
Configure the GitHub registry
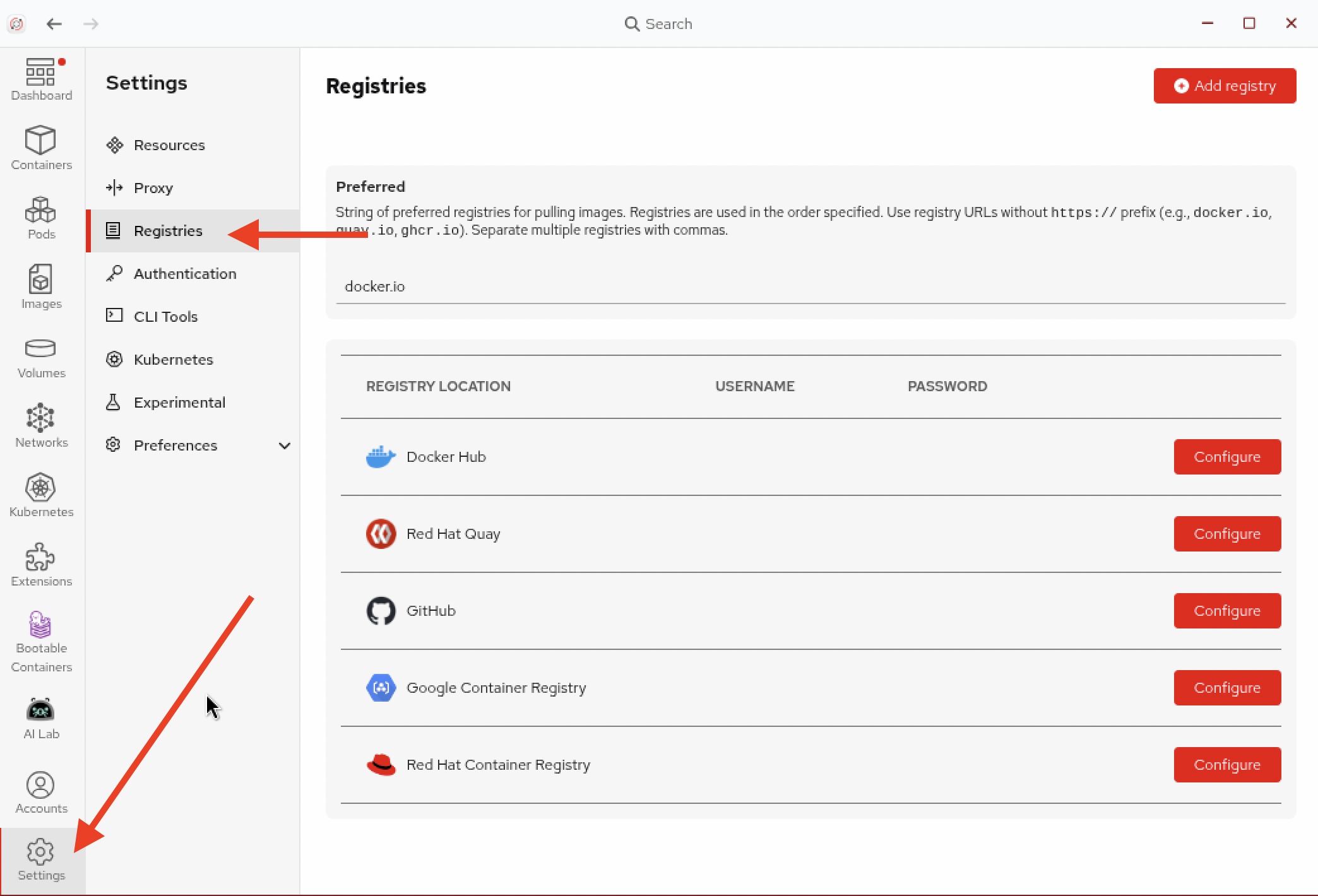(x=1226, y=611)
